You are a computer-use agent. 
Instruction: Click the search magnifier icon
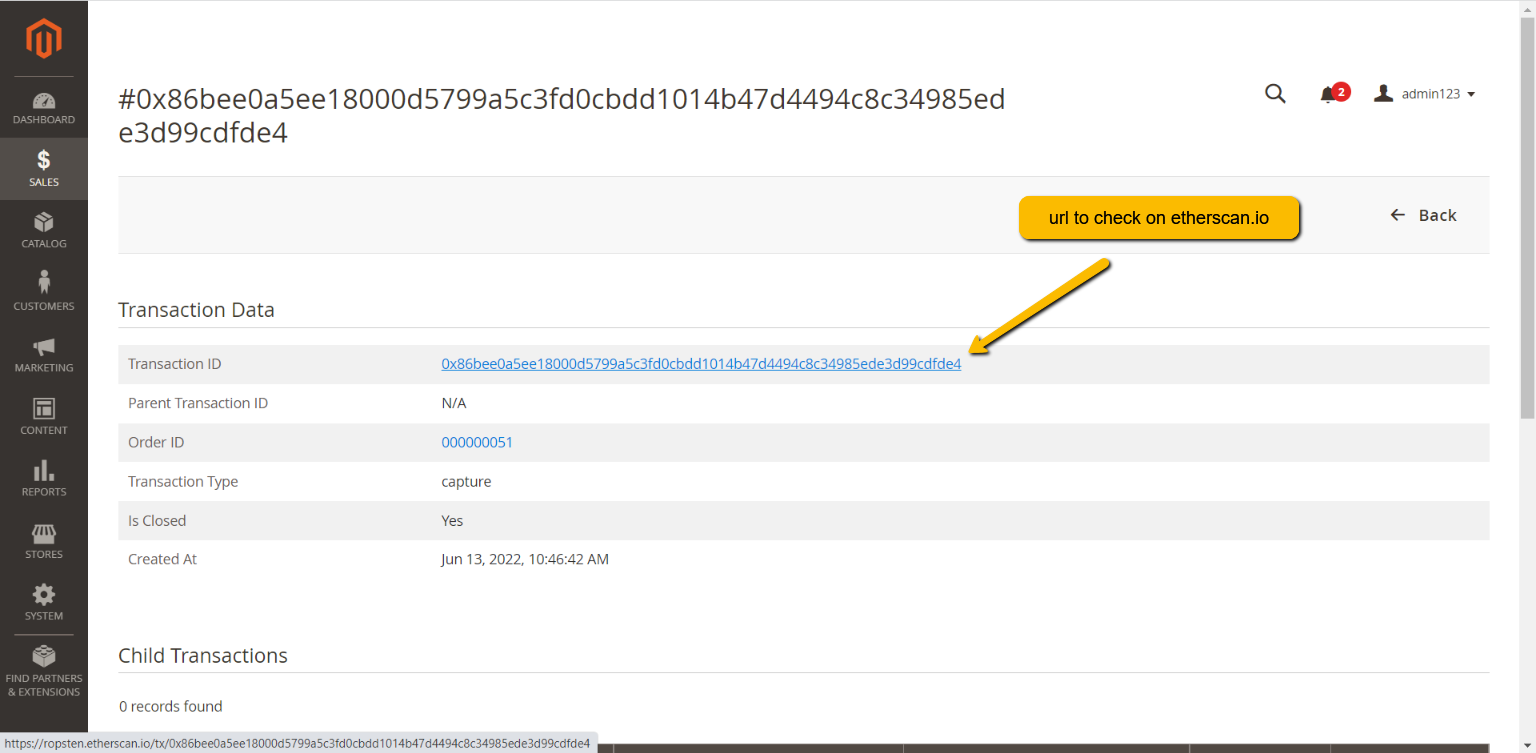pos(1275,94)
